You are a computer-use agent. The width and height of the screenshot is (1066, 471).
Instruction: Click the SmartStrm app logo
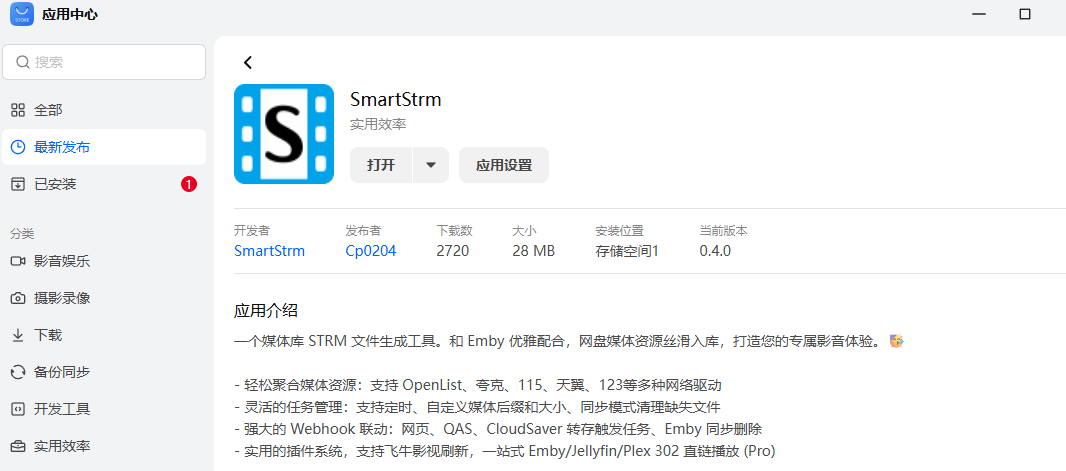pos(283,134)
